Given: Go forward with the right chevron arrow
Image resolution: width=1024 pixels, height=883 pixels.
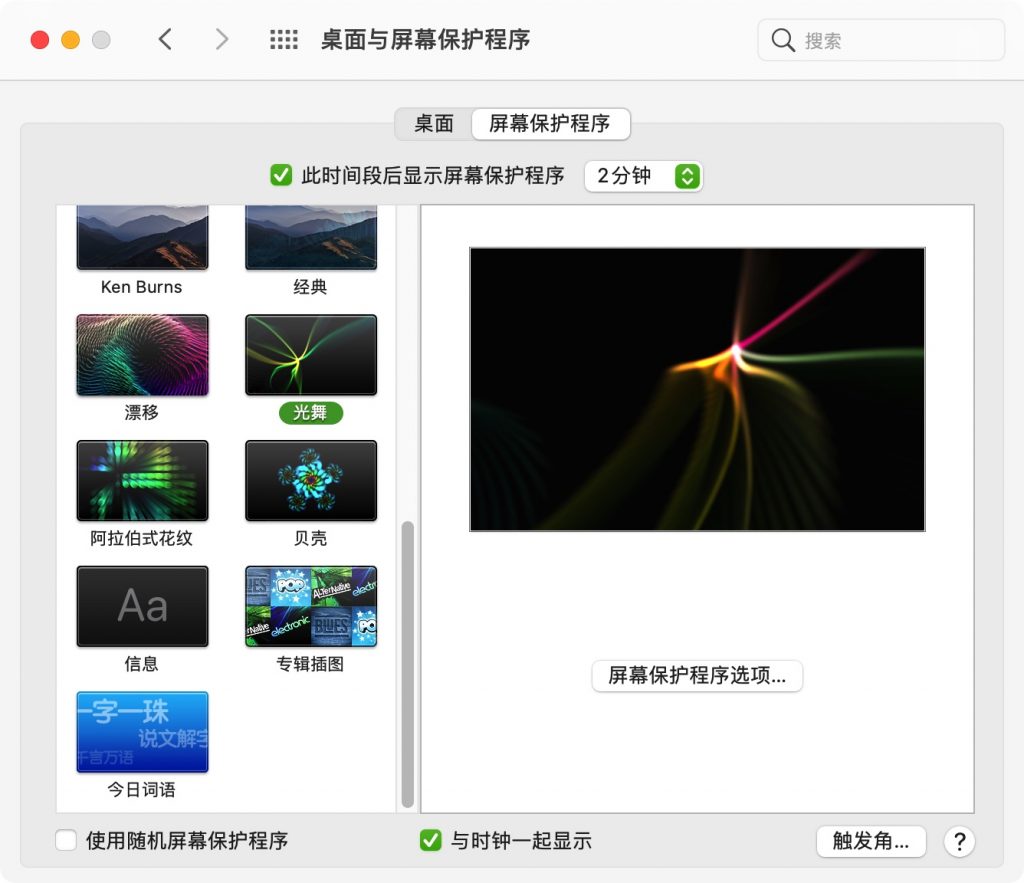Looking at the screenshot, I should [222, 39].
